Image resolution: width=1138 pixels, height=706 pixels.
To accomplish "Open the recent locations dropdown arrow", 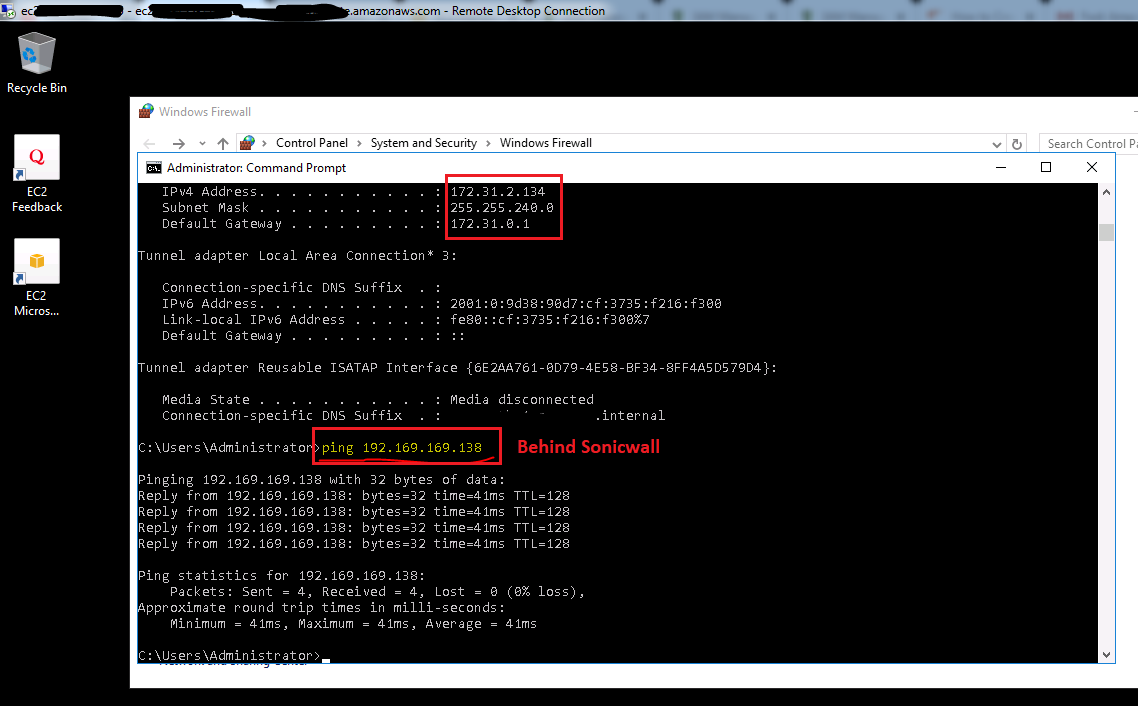I will click(x=202, y=144).
